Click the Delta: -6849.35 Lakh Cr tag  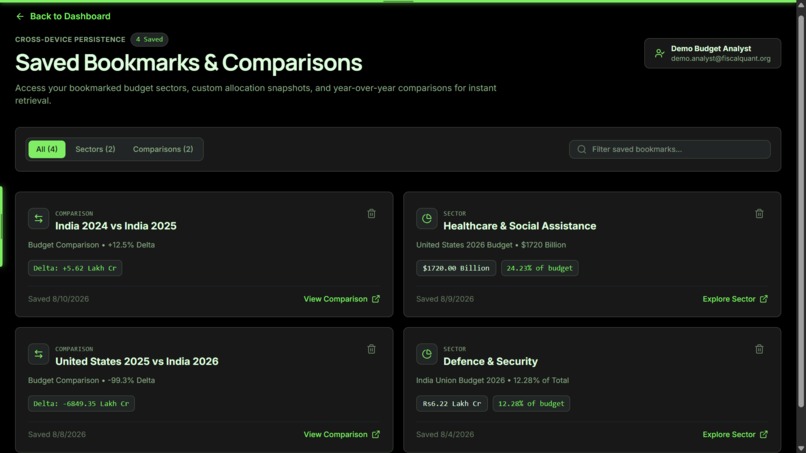click(81, 404)
